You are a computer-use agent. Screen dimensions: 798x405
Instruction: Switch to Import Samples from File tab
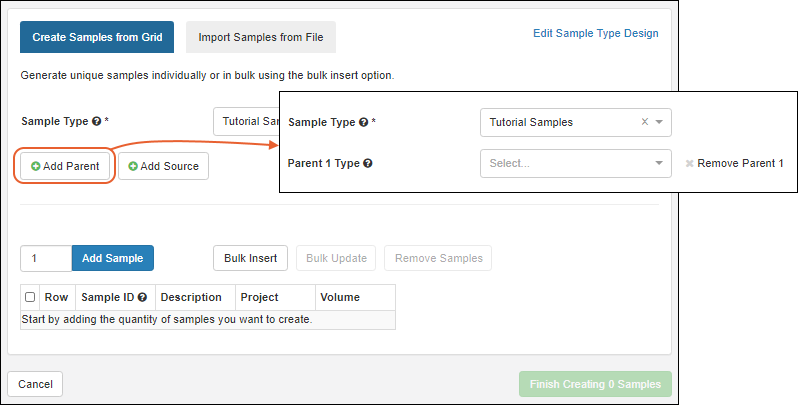coord(260,37)
